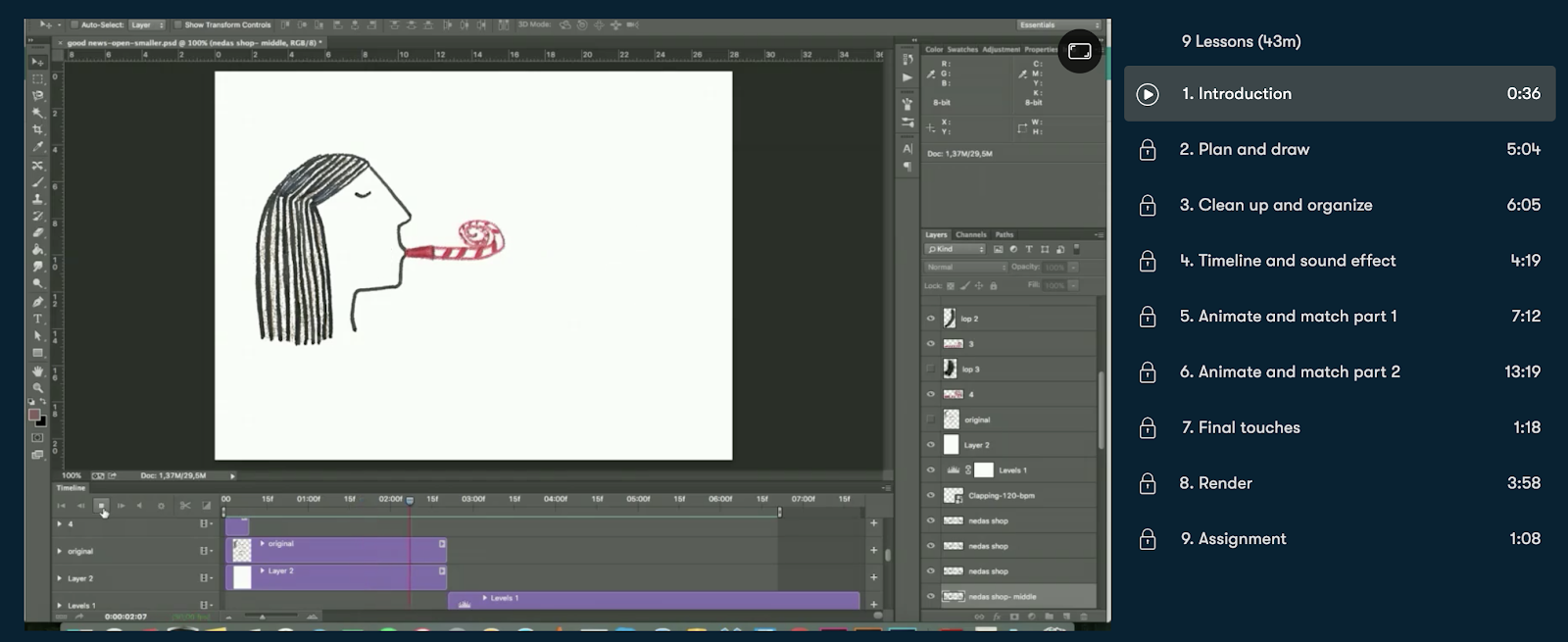This screenshot has width=1568, height=642.
Task: Expand the 'original' clip properties arrow
Action: tap(263, 543)
